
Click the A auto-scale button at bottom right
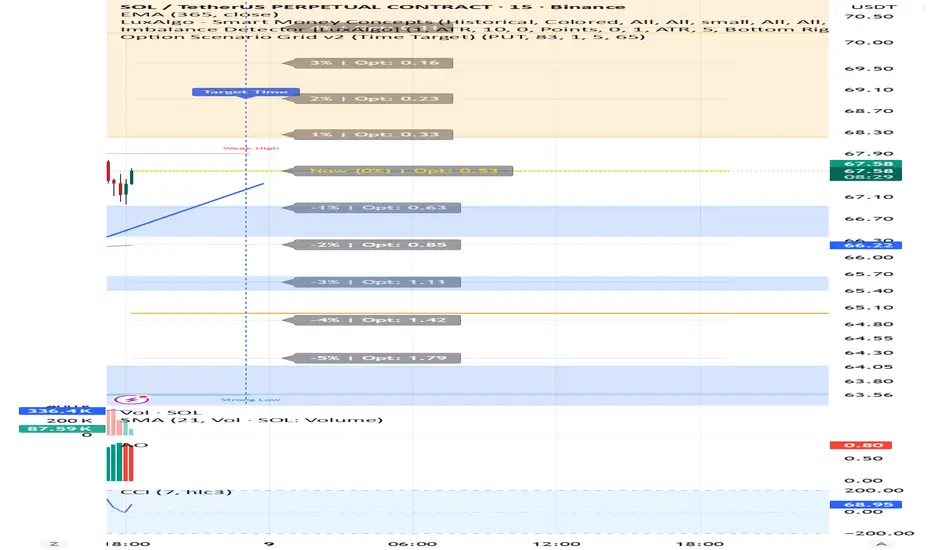coord(881,543)
